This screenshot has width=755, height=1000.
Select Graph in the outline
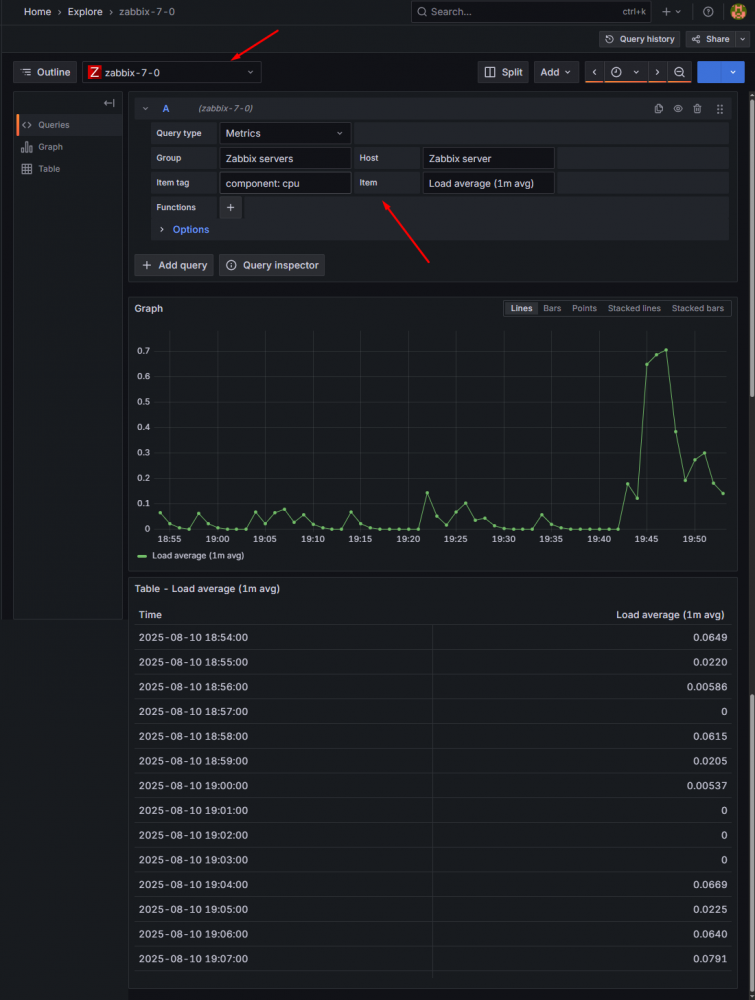click(x=69, y=147)
